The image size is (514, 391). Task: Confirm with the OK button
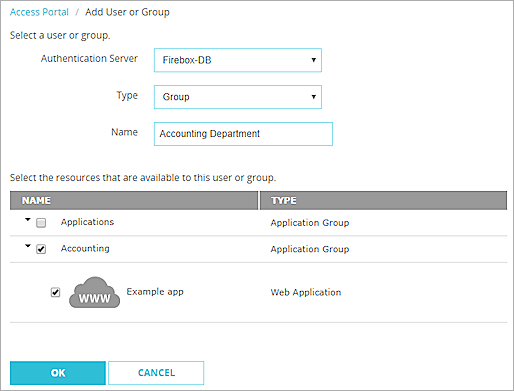(x=58, y=373)
